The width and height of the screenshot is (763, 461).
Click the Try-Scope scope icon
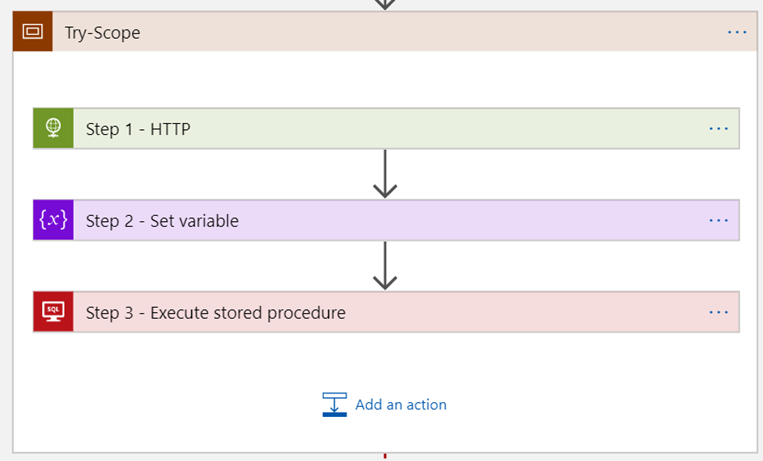[x=32, y=32]
